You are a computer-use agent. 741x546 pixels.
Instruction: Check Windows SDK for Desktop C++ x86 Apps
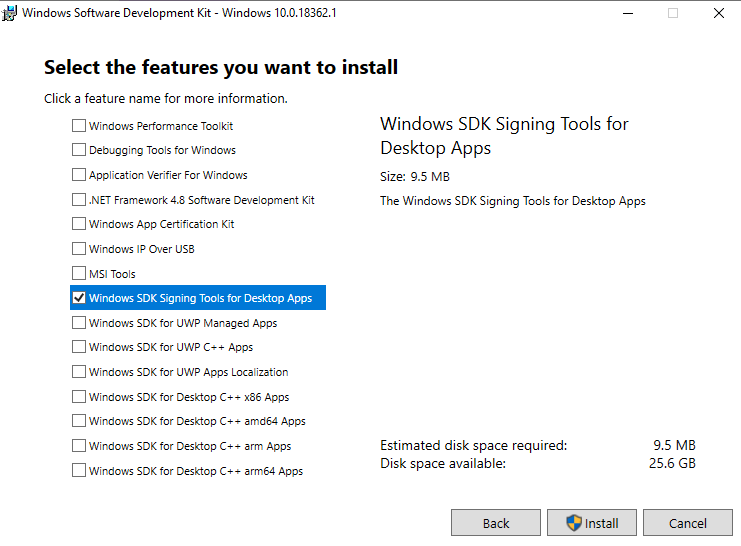(79, 397)
